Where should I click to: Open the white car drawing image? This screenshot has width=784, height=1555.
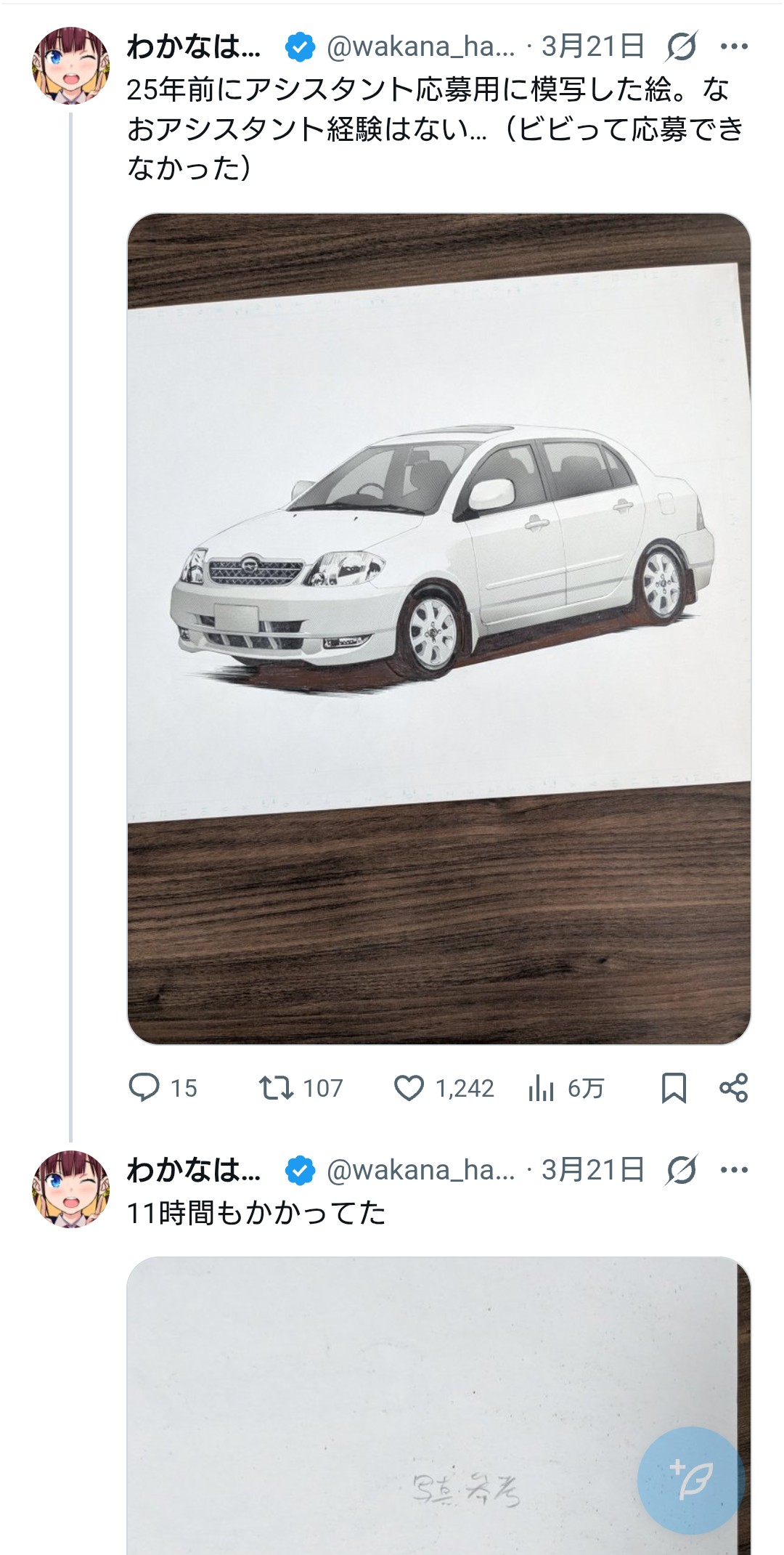pos(438,628)
